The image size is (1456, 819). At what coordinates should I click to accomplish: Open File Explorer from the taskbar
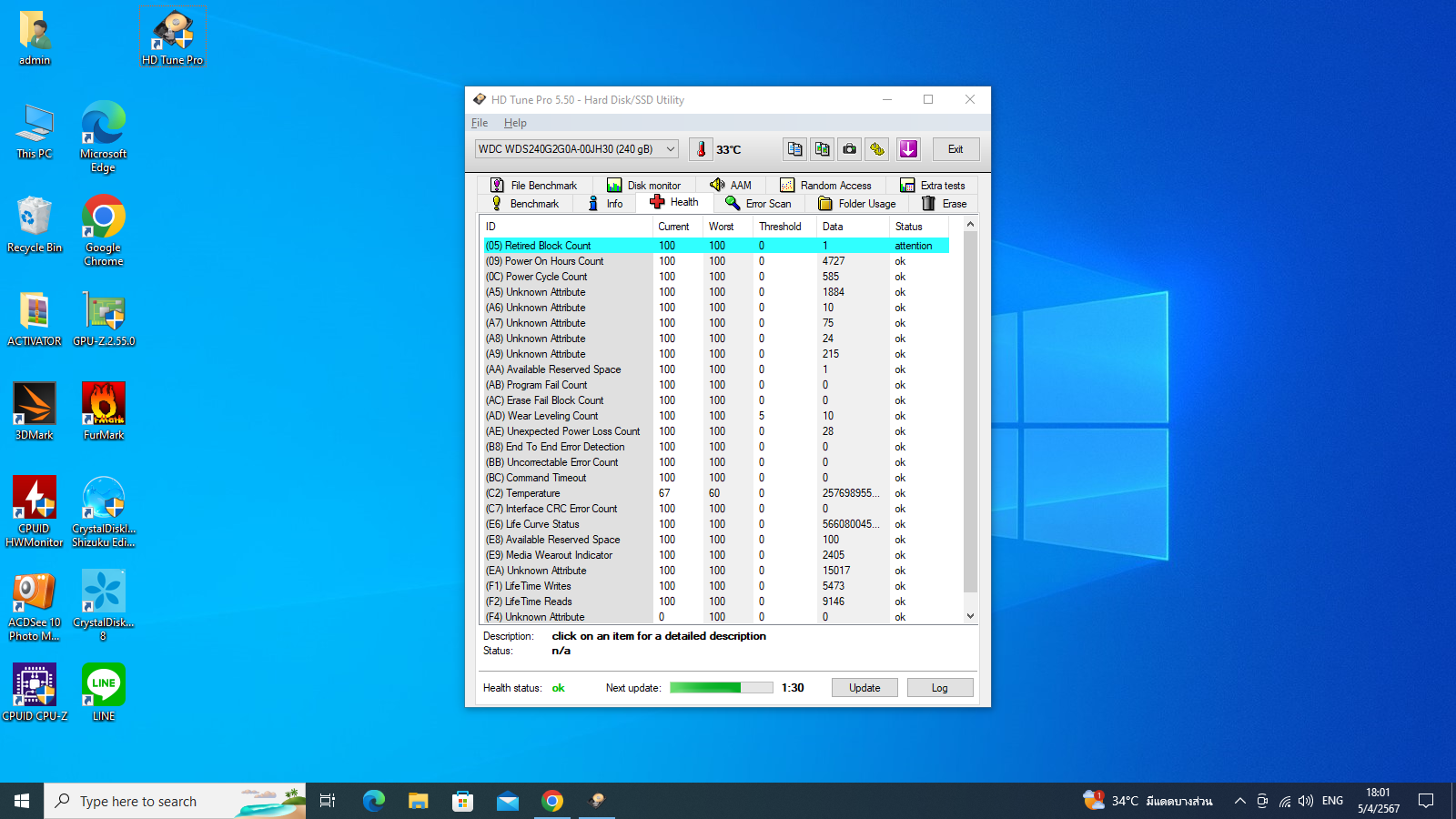click(x=418, y=801)
